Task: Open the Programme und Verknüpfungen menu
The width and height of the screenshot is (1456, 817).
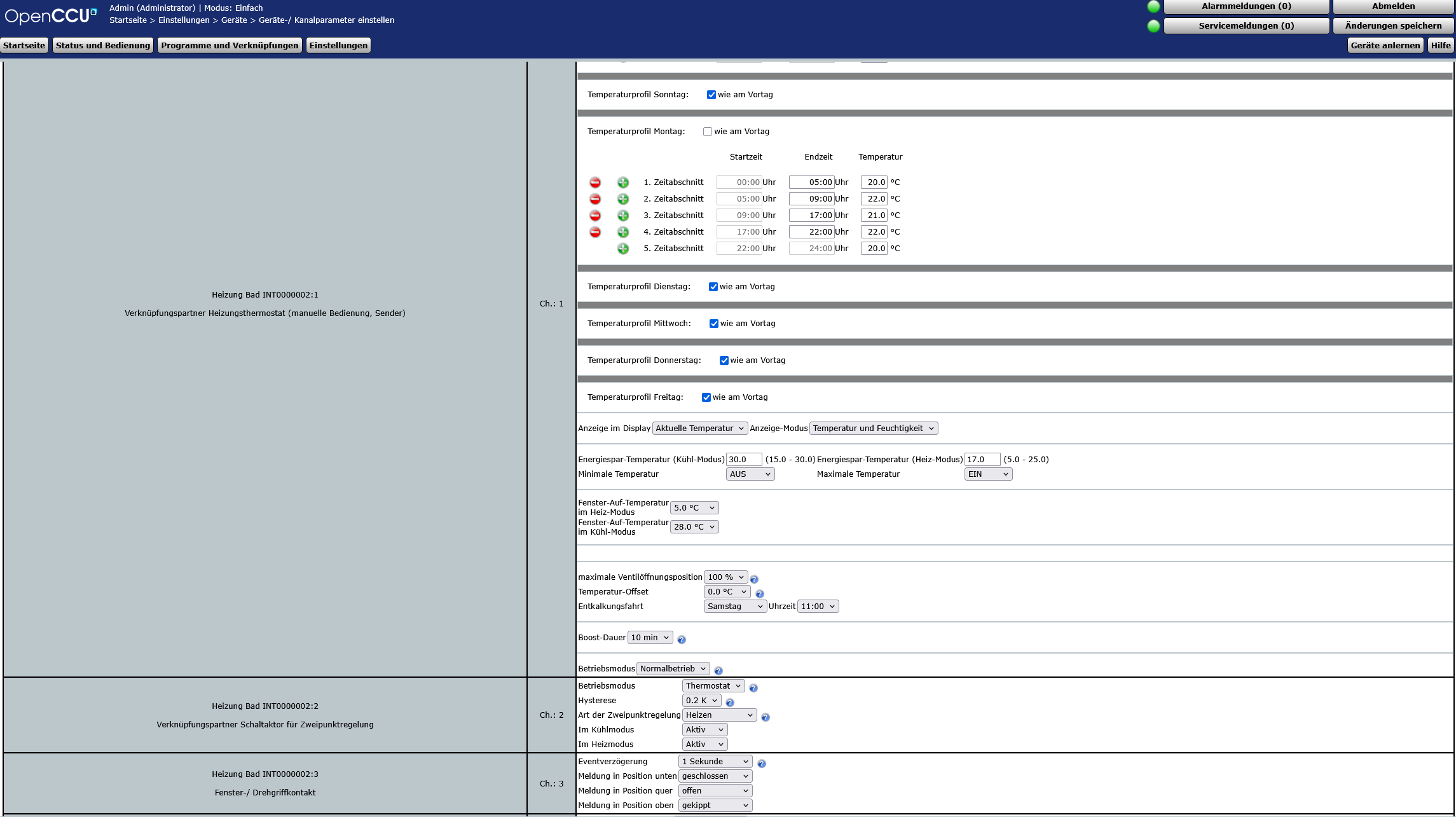Action: pos(230,45)
